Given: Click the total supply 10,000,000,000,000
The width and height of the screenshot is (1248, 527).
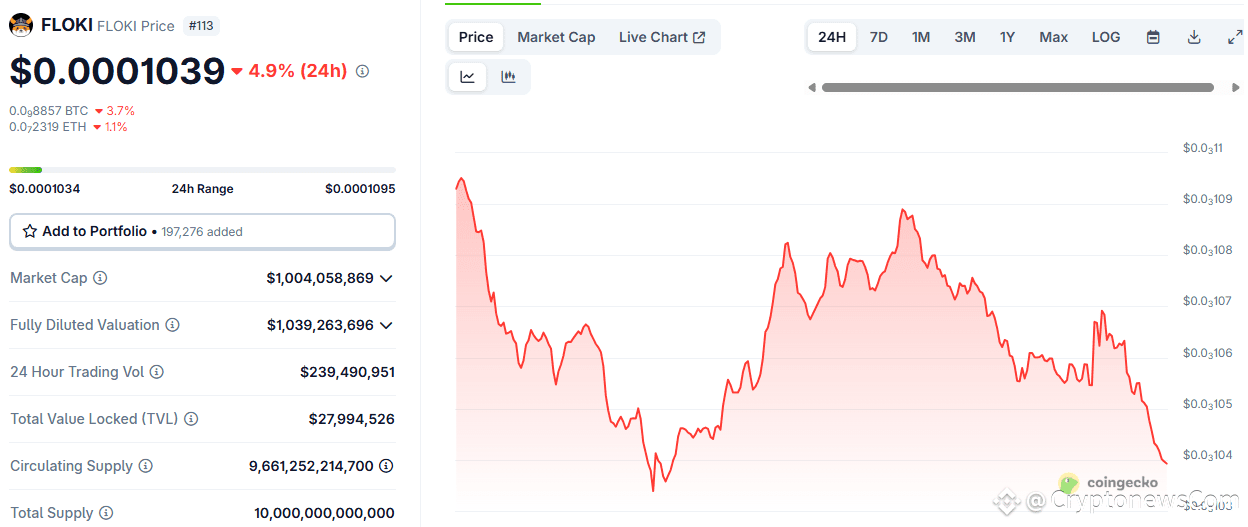Looking at the screenshot, I should click(x=324, y=513).
